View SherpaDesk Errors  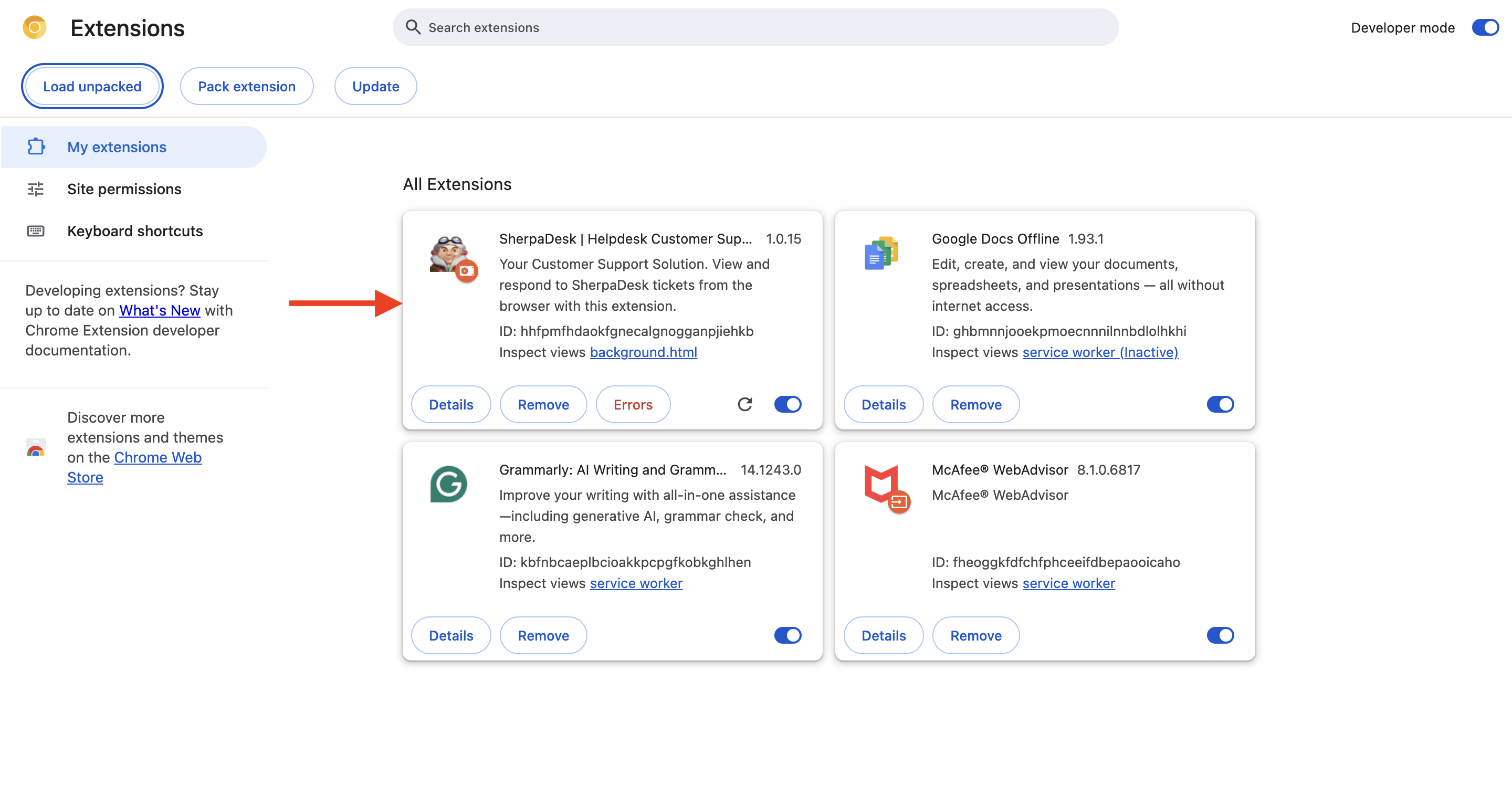[633, 404]
